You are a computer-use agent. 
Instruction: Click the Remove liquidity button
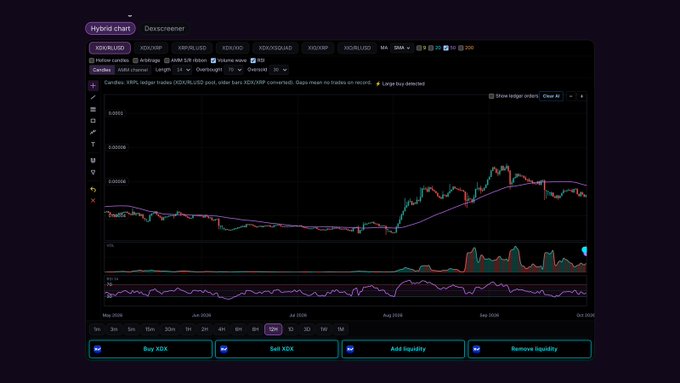click(530, 349)
